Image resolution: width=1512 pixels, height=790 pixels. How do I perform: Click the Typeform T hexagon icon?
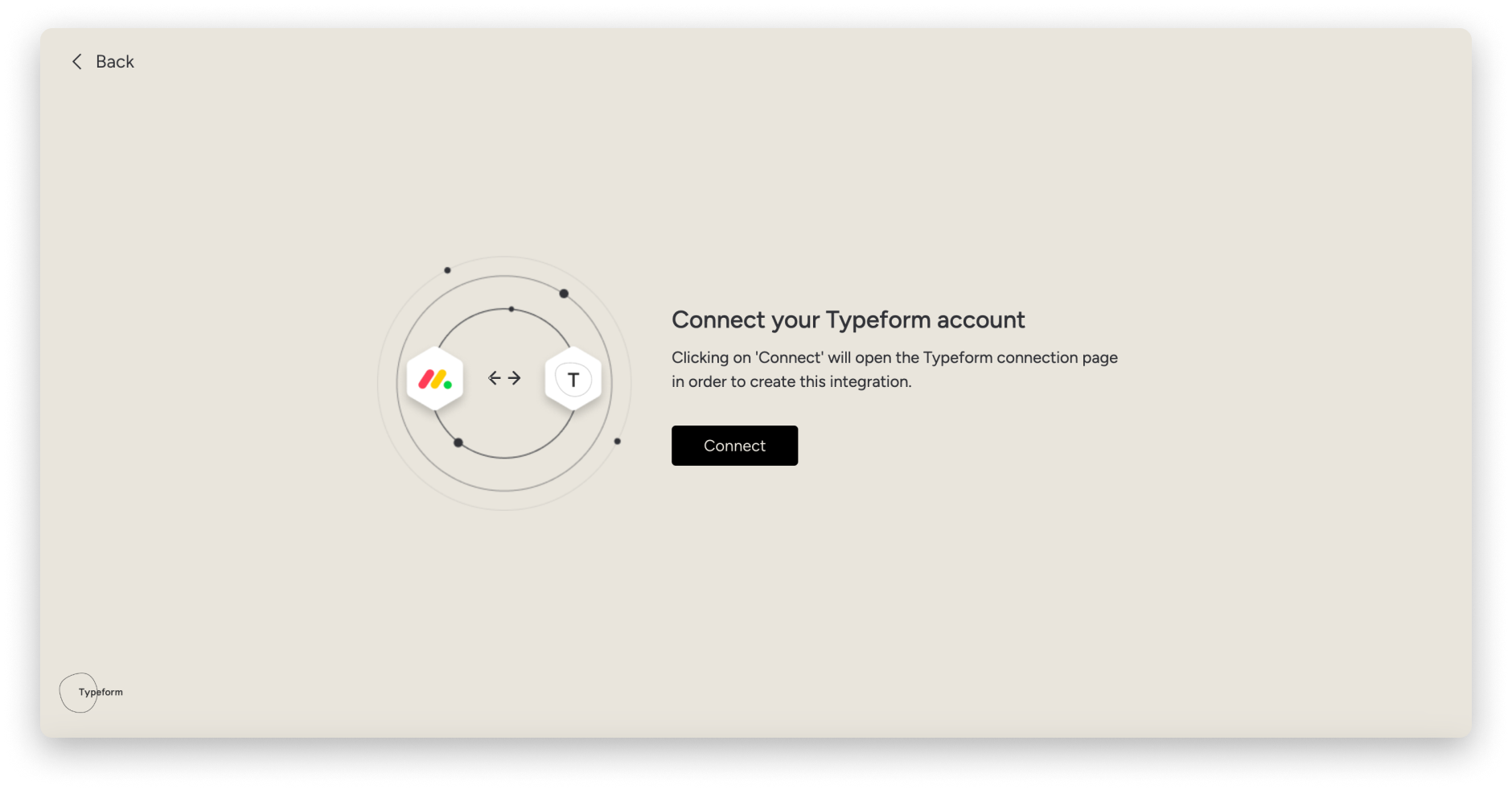pos(573,379)
